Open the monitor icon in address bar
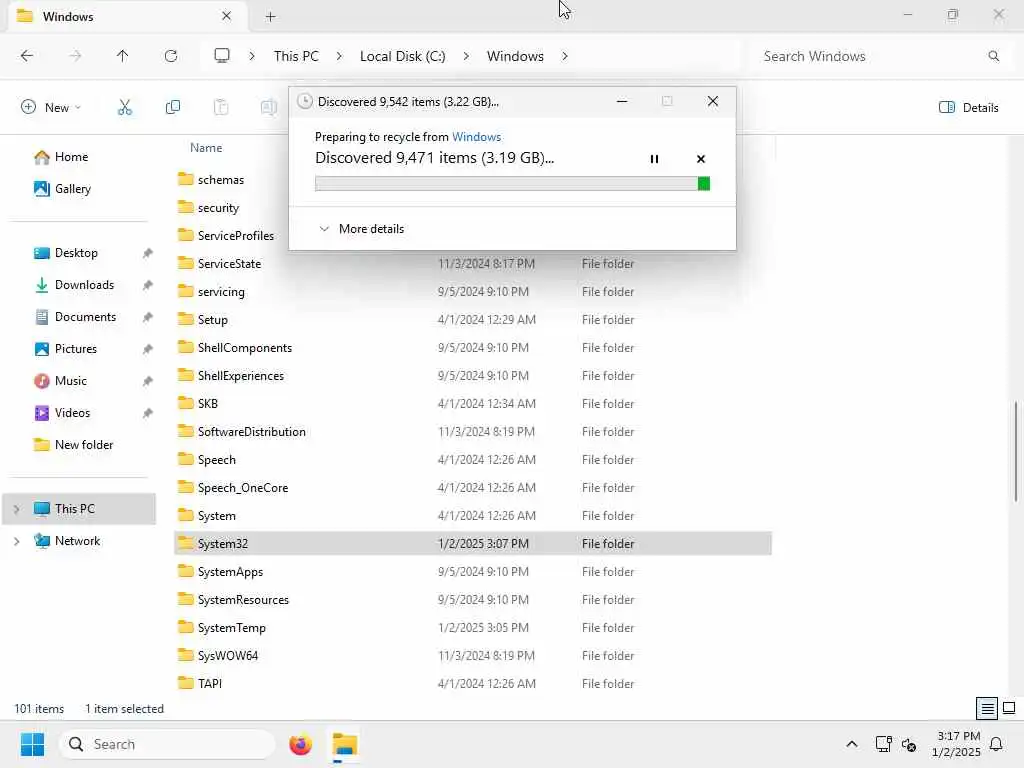The image size is (1024, 768). (x=222, y=56)
